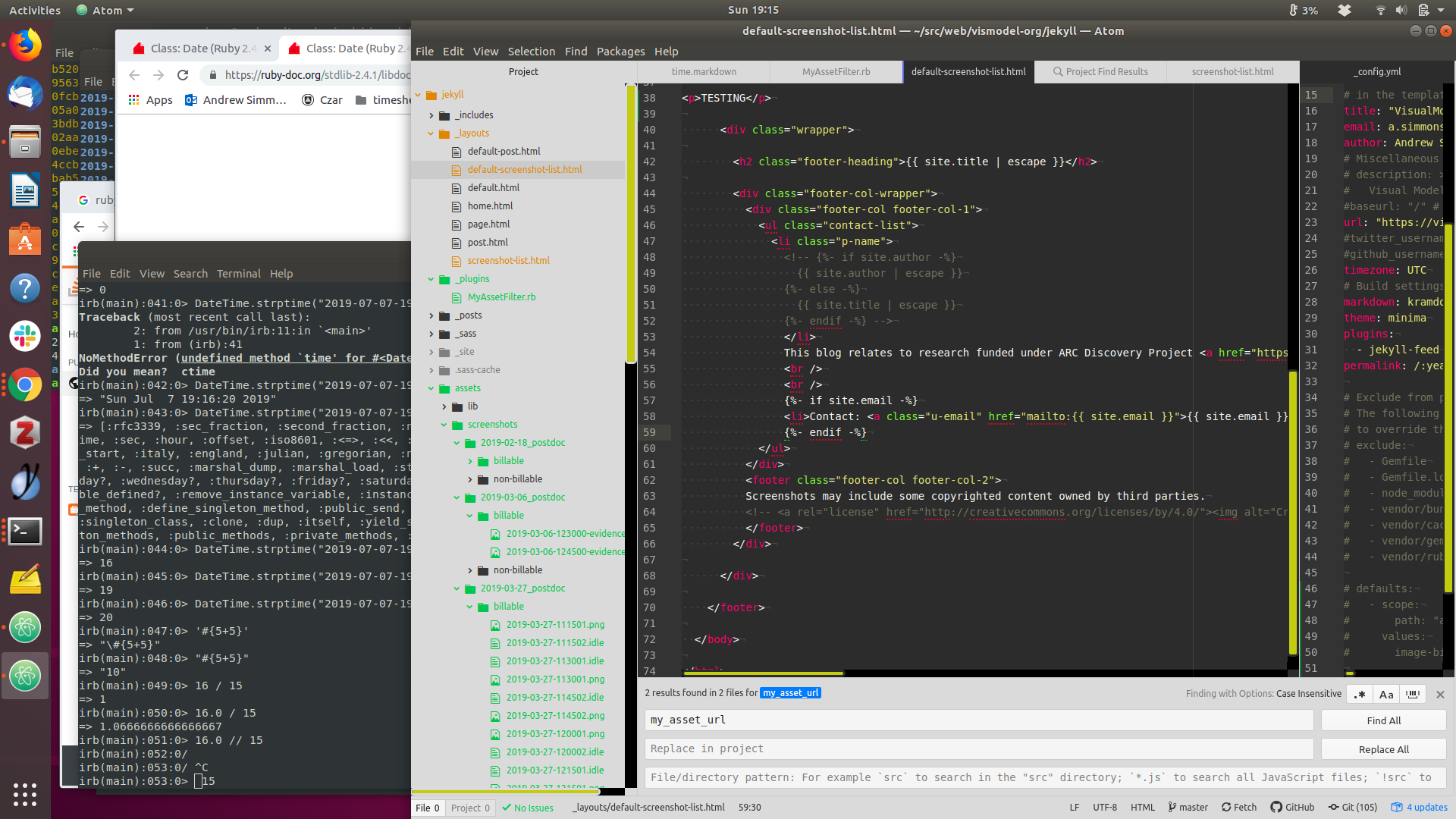1456x819 pixels.
Task: Expand the _includes folder
Action: pos(431,115)
